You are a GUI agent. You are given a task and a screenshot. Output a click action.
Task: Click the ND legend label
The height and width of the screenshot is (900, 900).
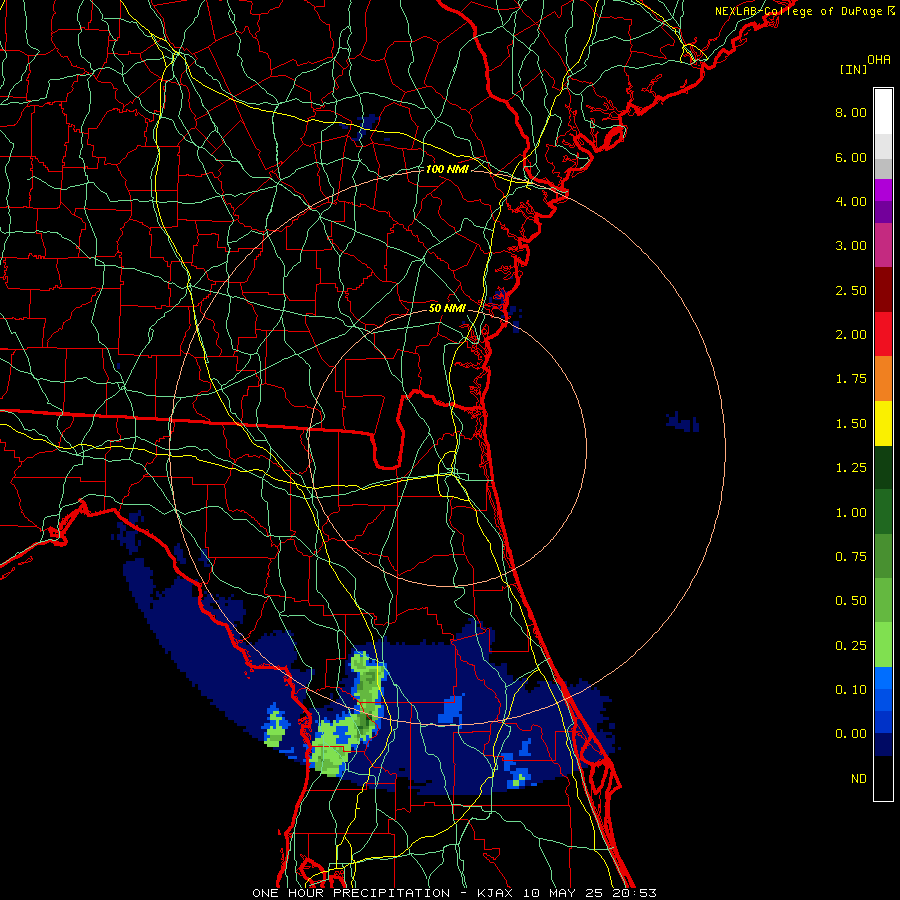coord(859,779)
